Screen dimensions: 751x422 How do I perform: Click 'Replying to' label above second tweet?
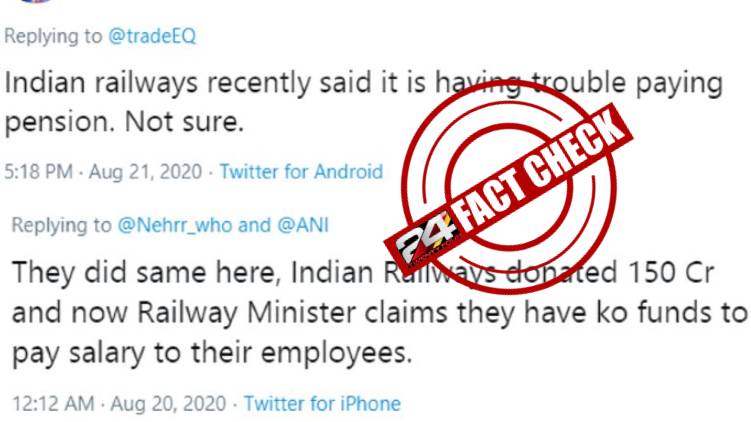(x=61, y=225)
